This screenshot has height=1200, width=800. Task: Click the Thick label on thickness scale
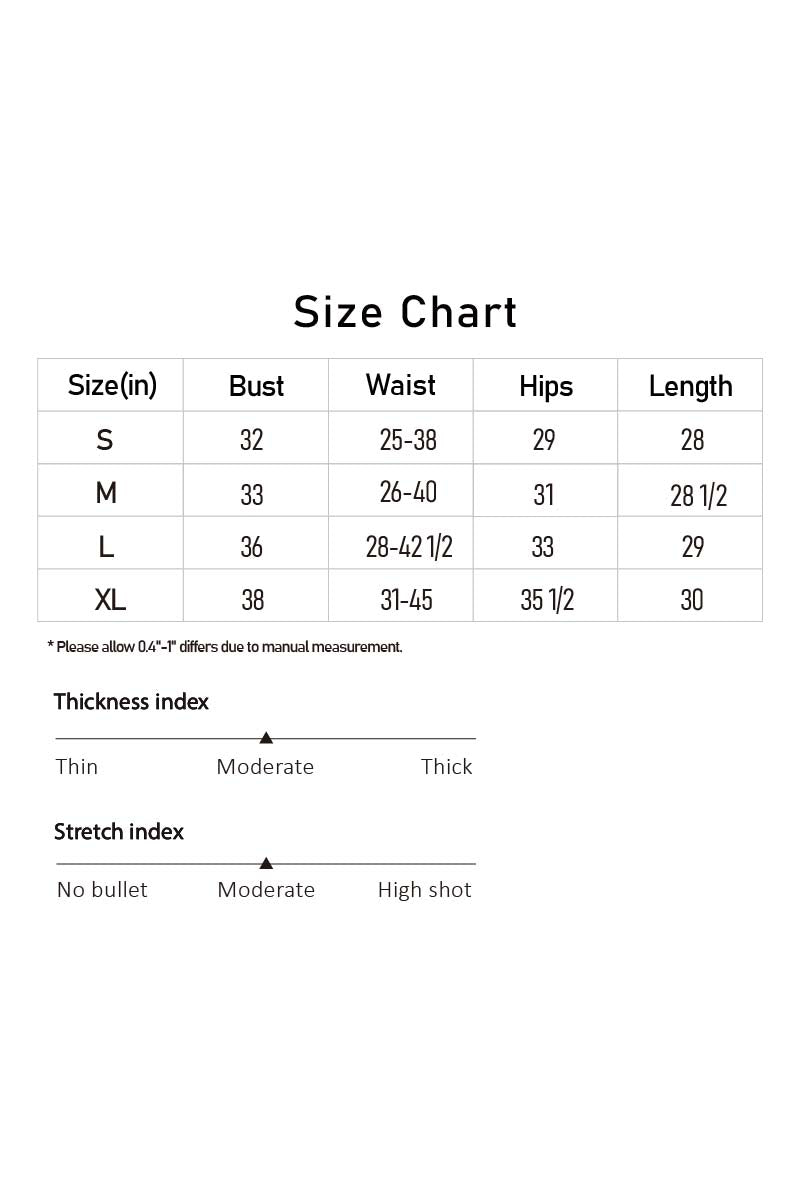click(446, 767)
